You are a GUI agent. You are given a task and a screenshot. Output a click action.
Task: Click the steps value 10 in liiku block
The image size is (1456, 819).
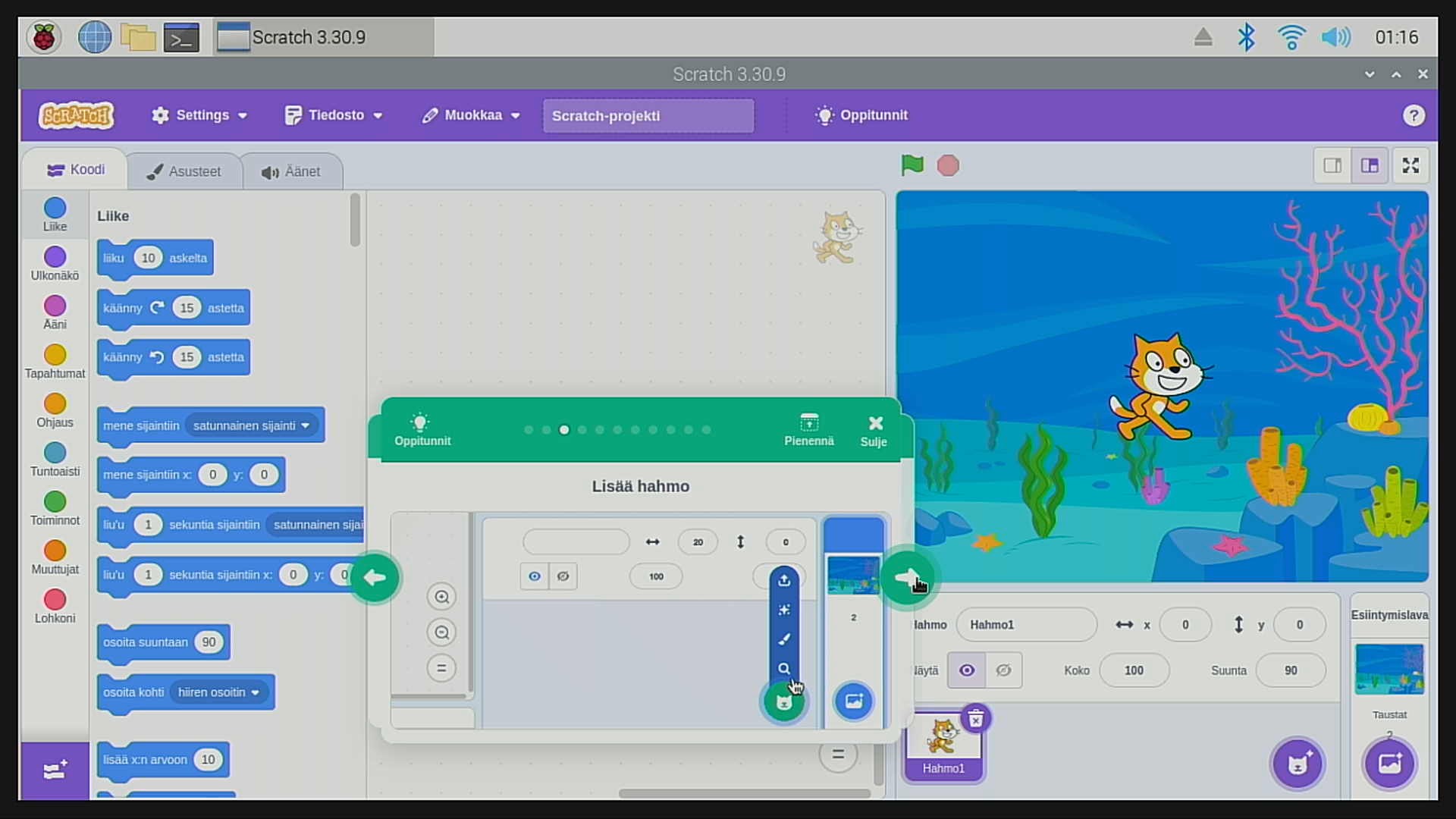tap(148, 258)
